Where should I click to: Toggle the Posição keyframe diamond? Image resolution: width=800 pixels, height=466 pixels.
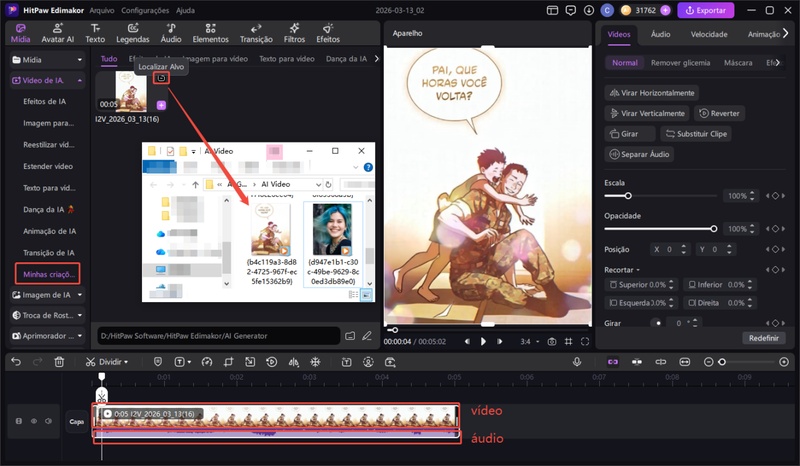click(775, 249)
